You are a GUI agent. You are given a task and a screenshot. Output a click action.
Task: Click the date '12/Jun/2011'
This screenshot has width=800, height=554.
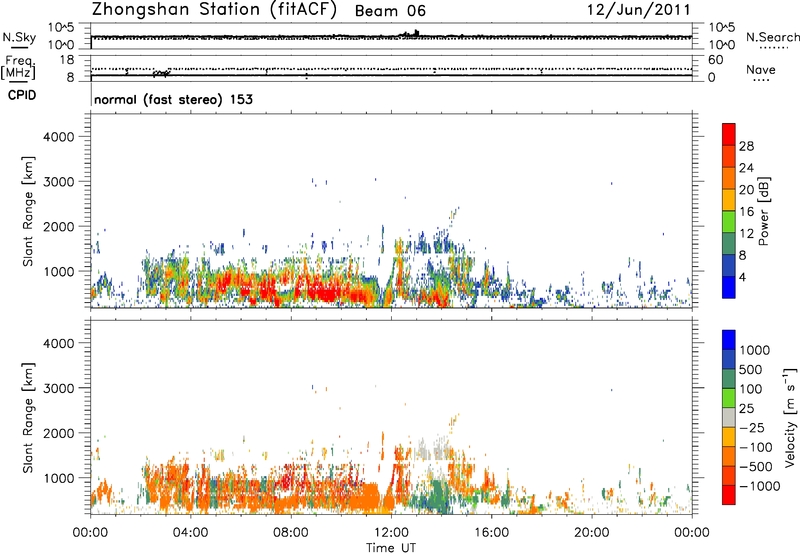[639, 10]
